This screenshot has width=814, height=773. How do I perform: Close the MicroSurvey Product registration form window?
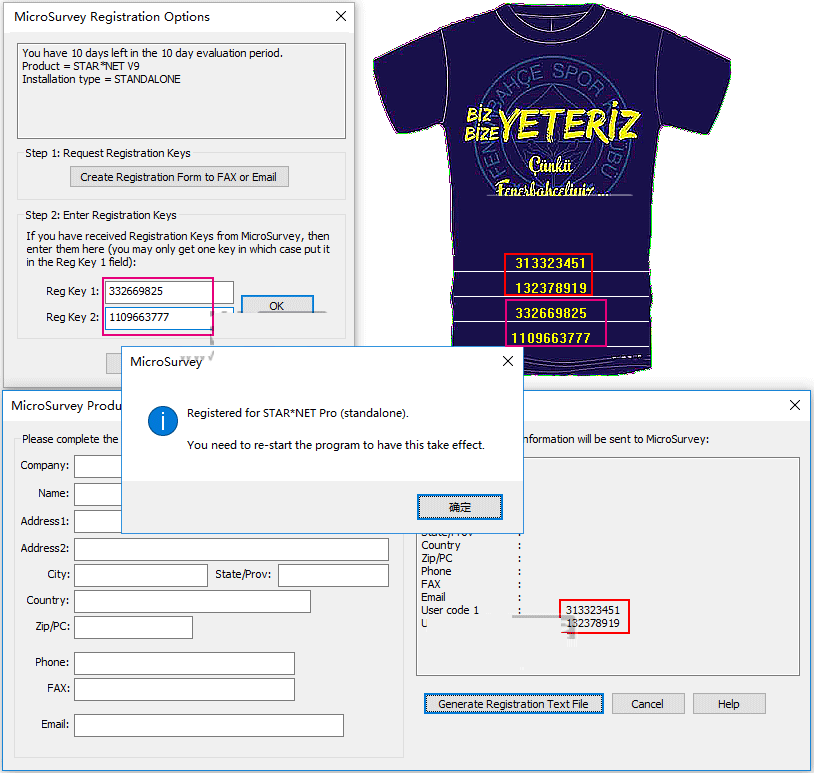click(795, 405)
